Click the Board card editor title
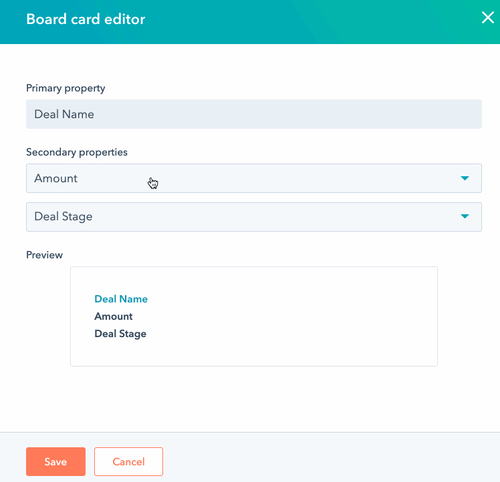 [86, 19]
